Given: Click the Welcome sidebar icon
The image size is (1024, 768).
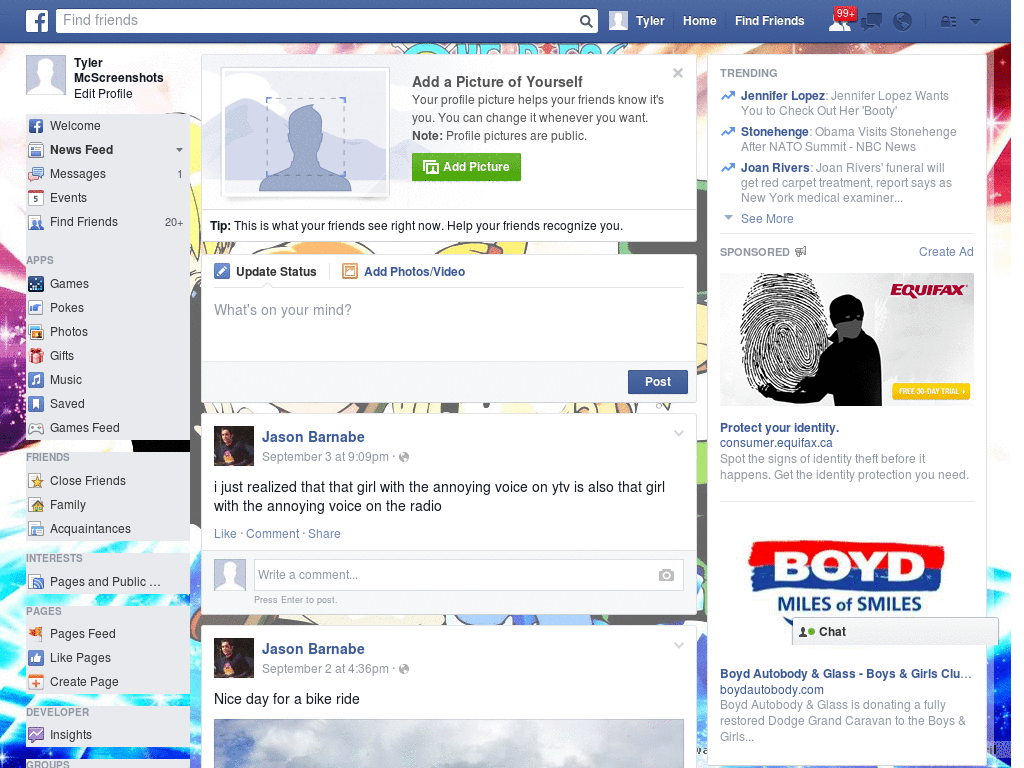Looking at the screenshot, I should [36, 126].
